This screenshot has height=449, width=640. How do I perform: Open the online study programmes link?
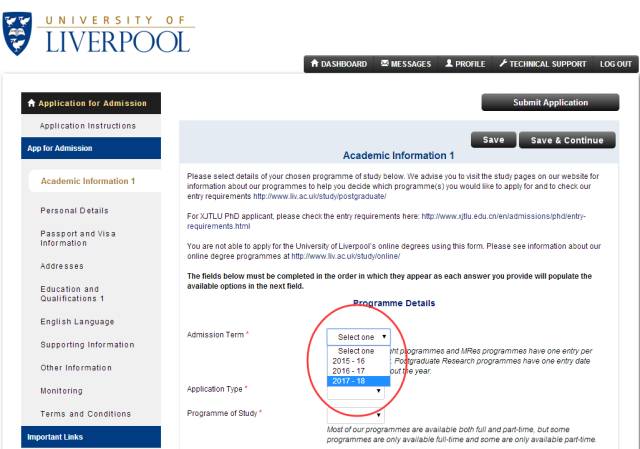[345, 256]
